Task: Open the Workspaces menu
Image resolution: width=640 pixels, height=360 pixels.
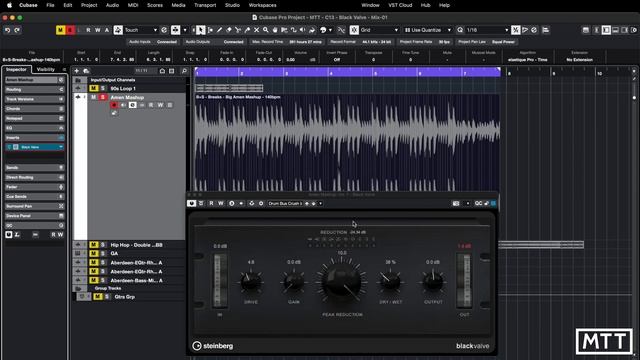Action: [x=262, y=5]
